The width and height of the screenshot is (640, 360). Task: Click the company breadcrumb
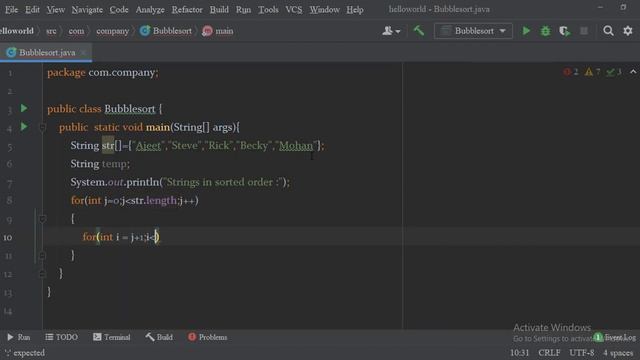coord(112,31)
